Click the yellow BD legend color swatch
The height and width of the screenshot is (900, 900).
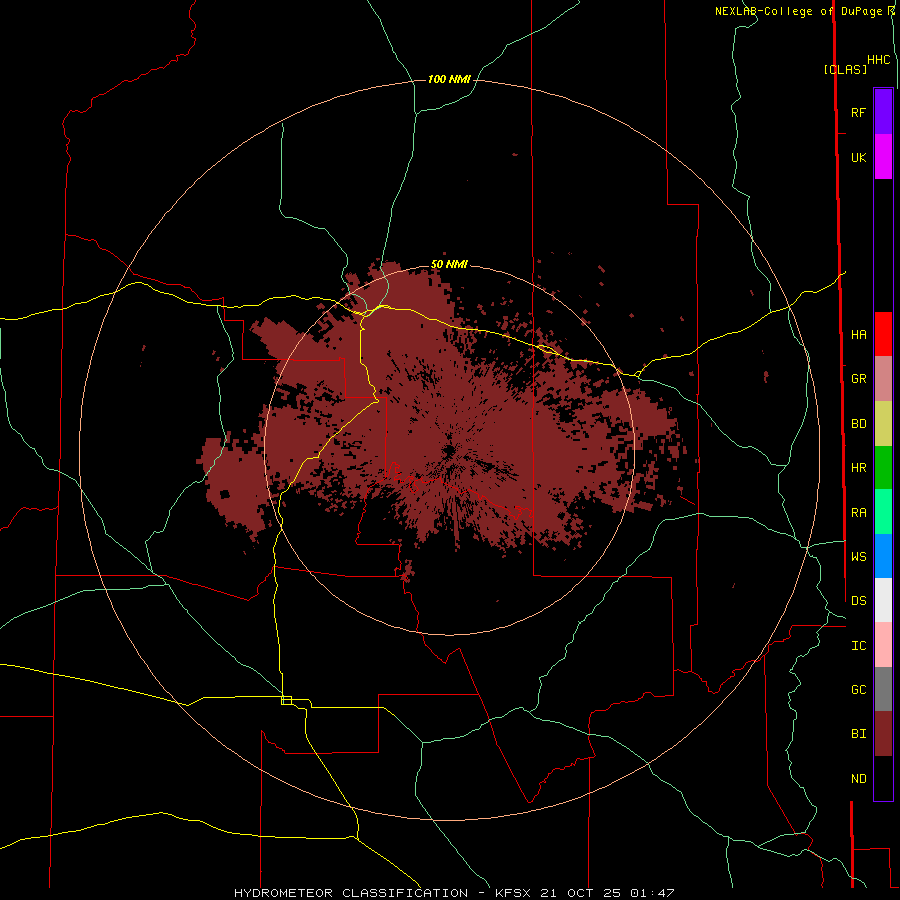[883, 423]
